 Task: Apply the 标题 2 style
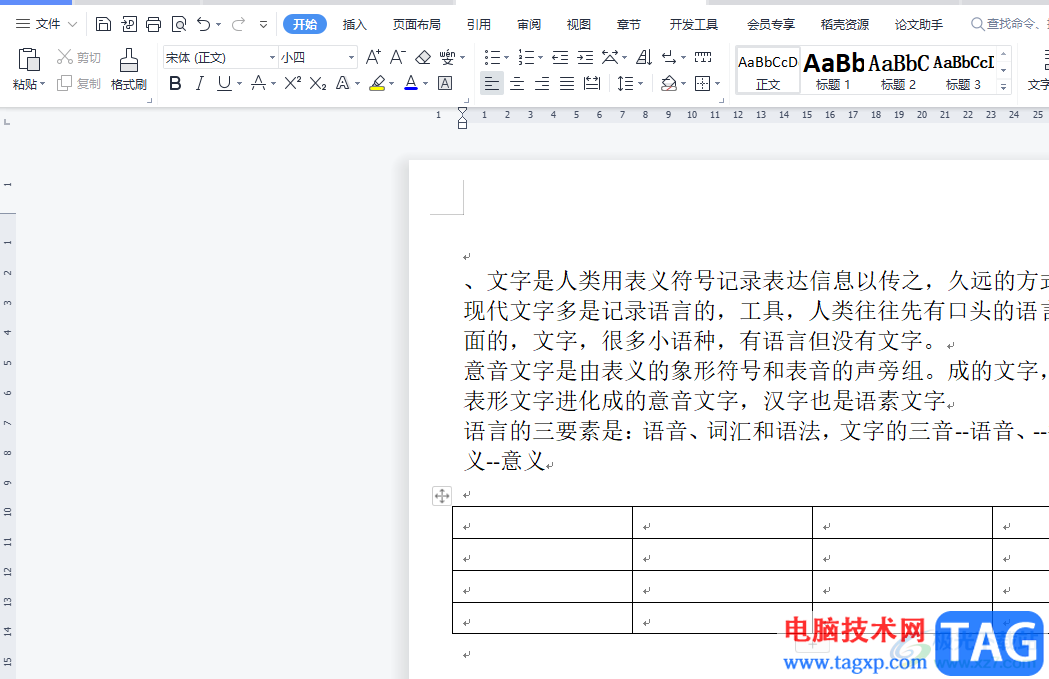tap(898, 70)
